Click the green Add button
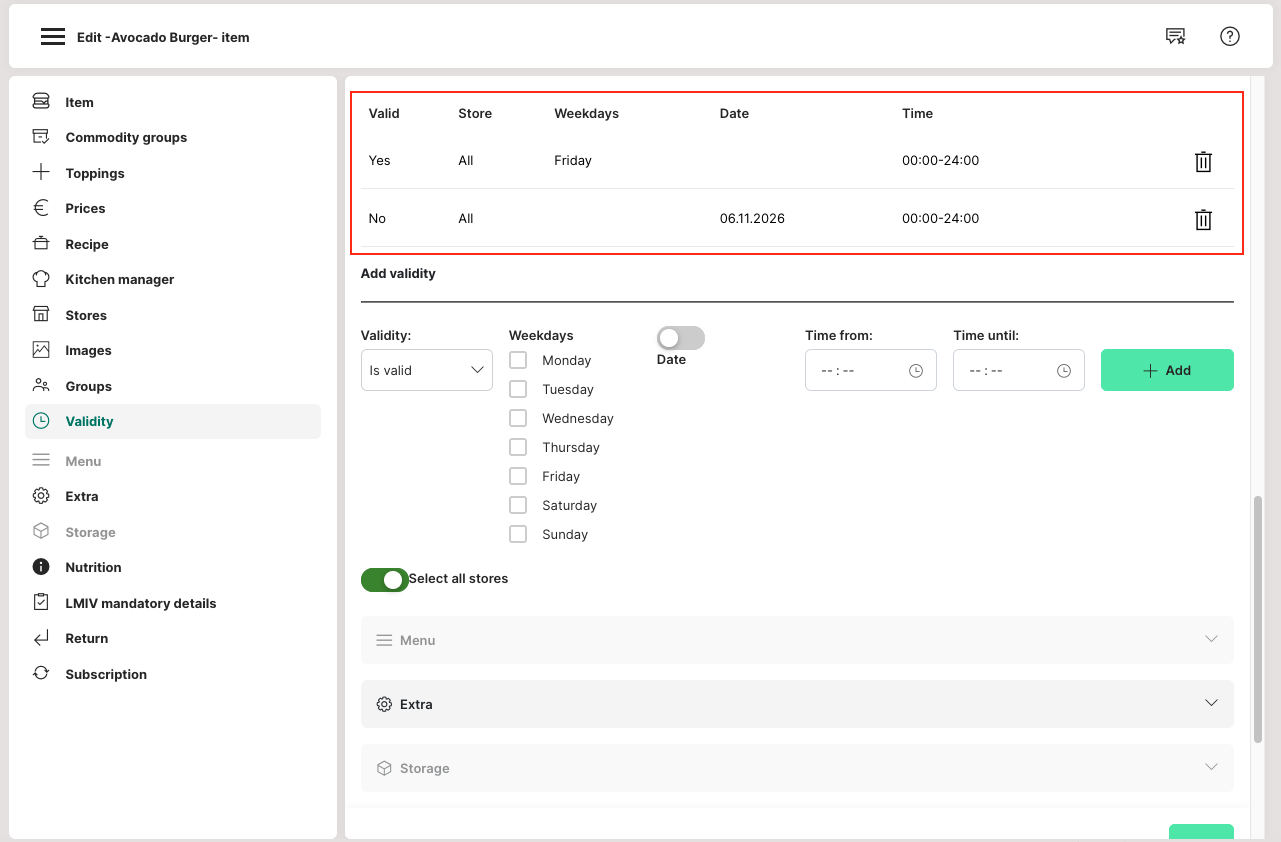The height and width of the screenshot is (842, 1281). click(1166, 370)
